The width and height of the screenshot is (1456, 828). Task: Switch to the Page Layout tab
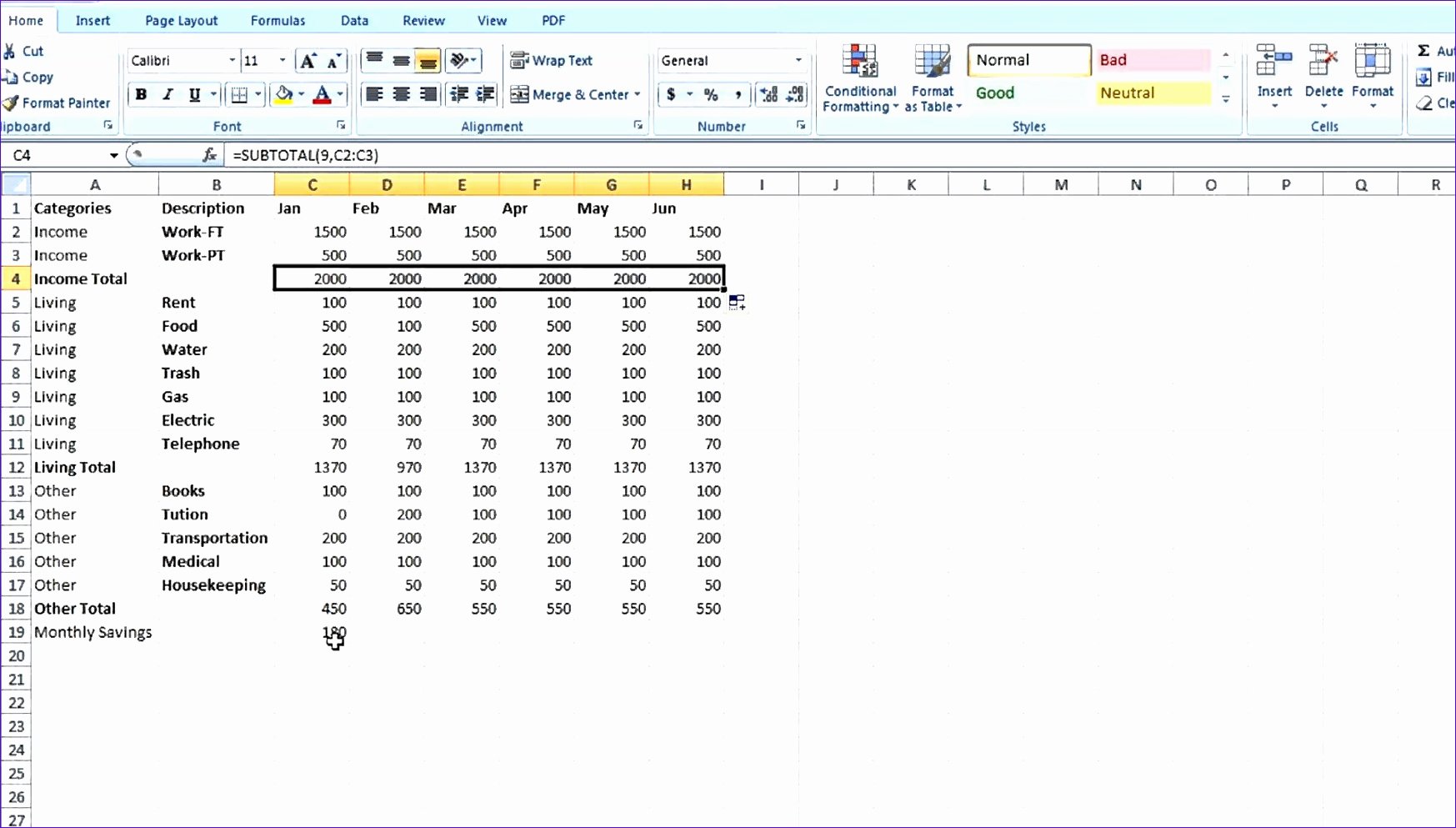click(181, 20)
